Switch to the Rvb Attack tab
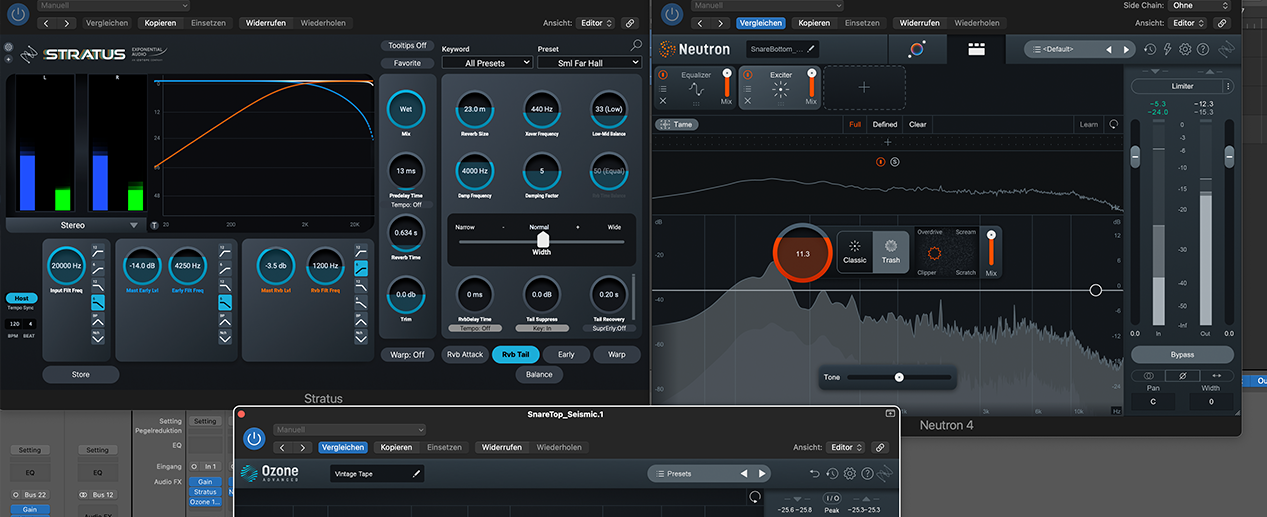The image size is (1267, 517). tap(465, 354)
